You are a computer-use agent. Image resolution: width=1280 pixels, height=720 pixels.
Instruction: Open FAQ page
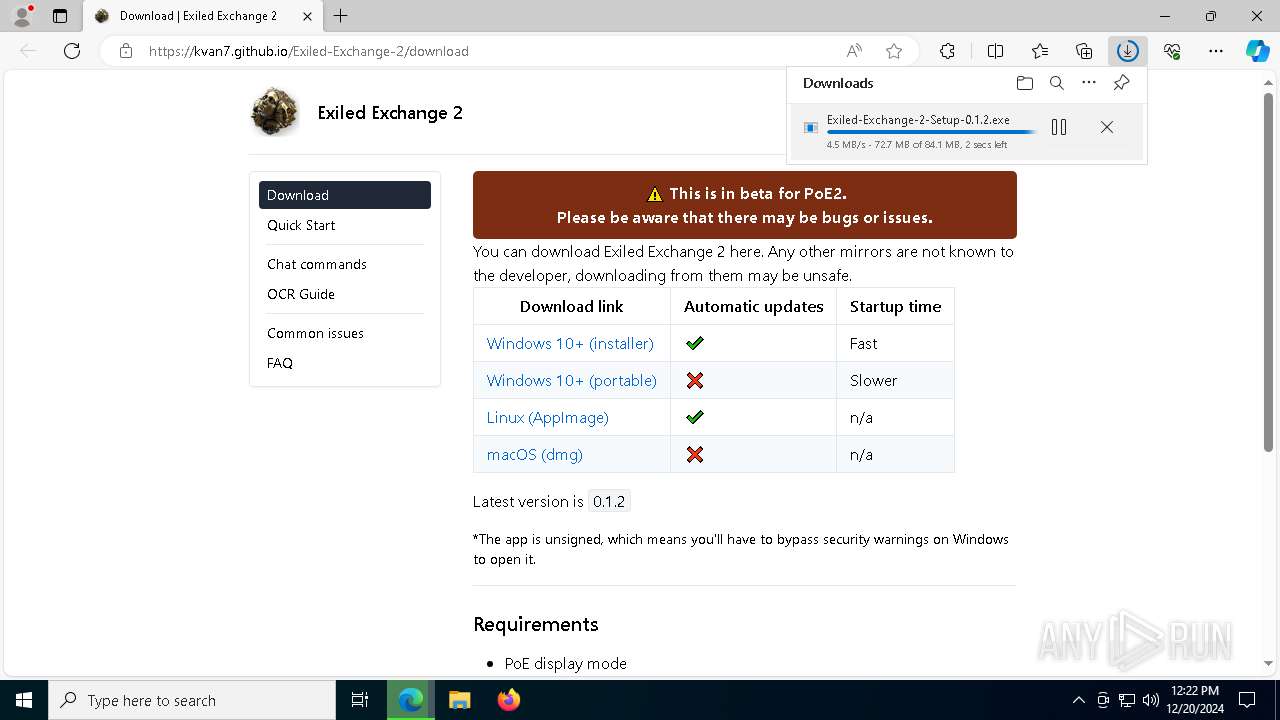[x=280, y=363]
